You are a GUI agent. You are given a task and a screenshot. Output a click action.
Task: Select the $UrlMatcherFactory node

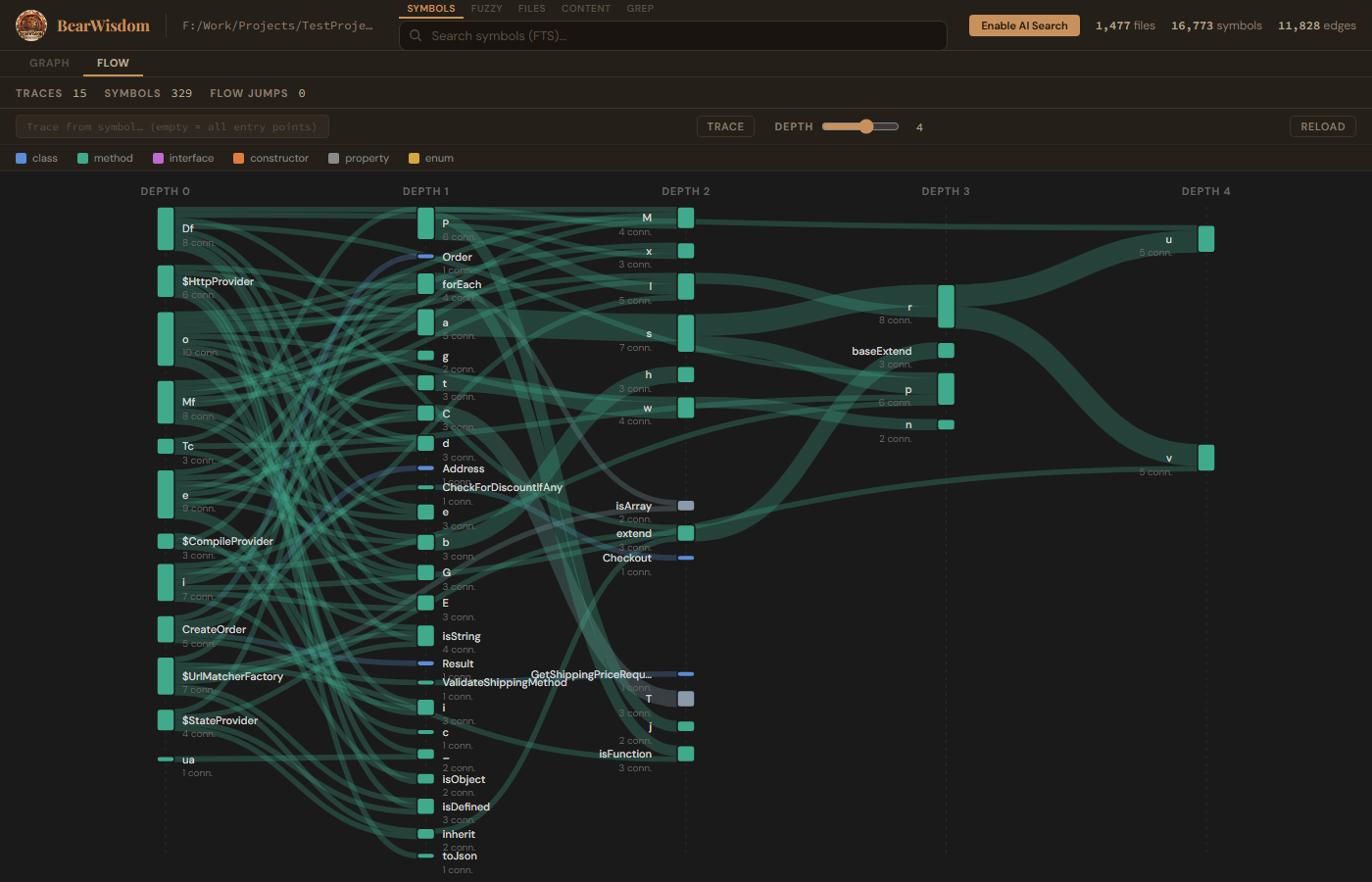pyautogui.click(x=166, y=676)
